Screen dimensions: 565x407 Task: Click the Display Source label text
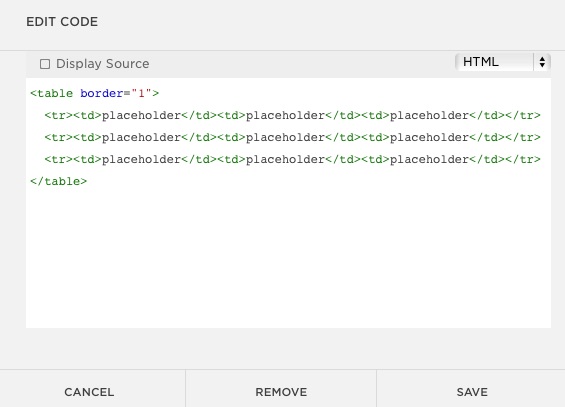tap(103, 64)
